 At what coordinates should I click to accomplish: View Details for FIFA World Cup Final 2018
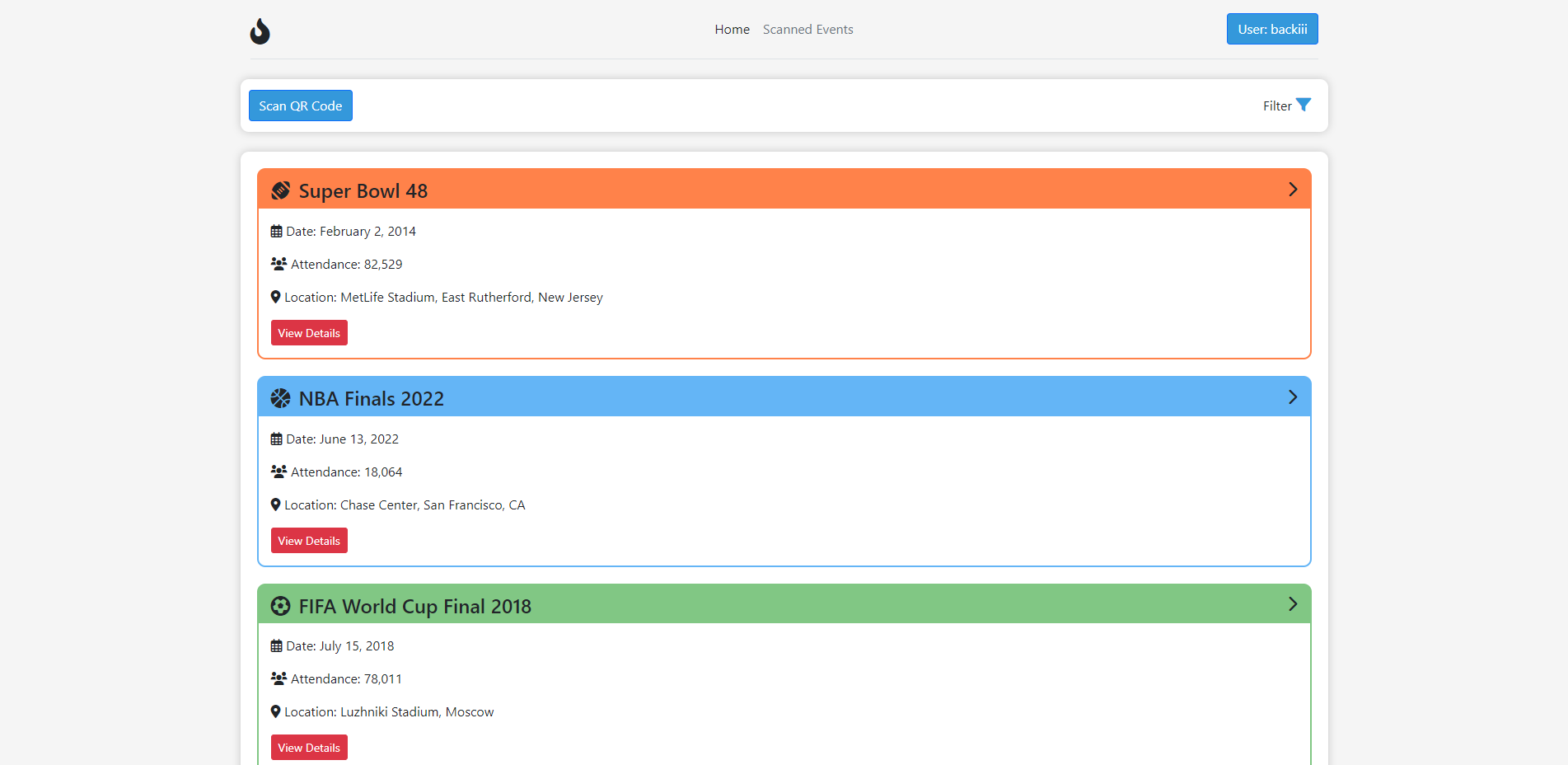309,748
